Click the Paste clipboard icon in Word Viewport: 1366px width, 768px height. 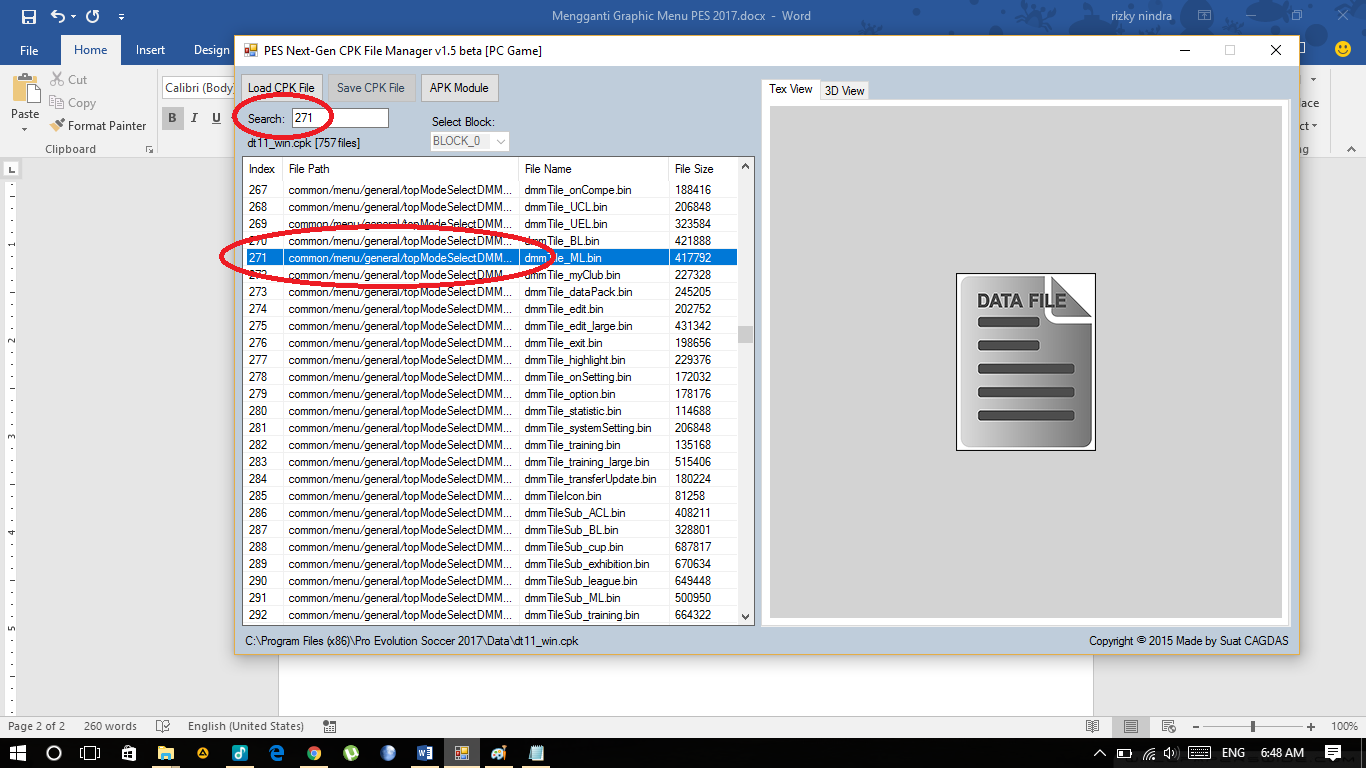point(25,88)
